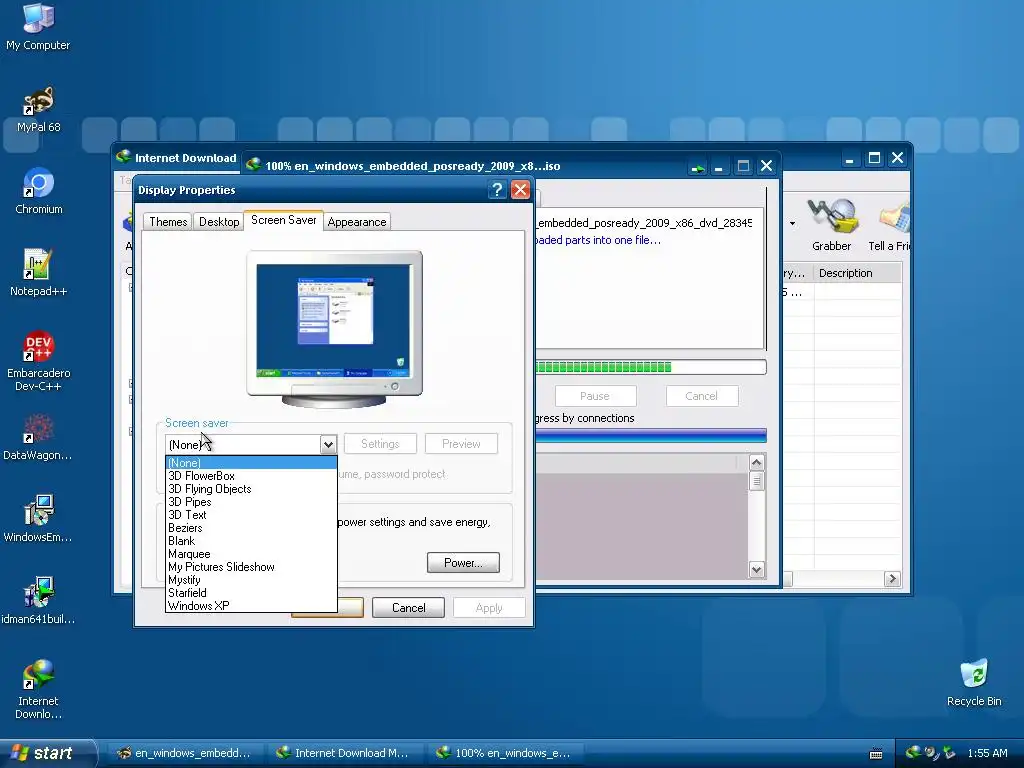Select the Screen Saver tab

(x=283, y=220)
